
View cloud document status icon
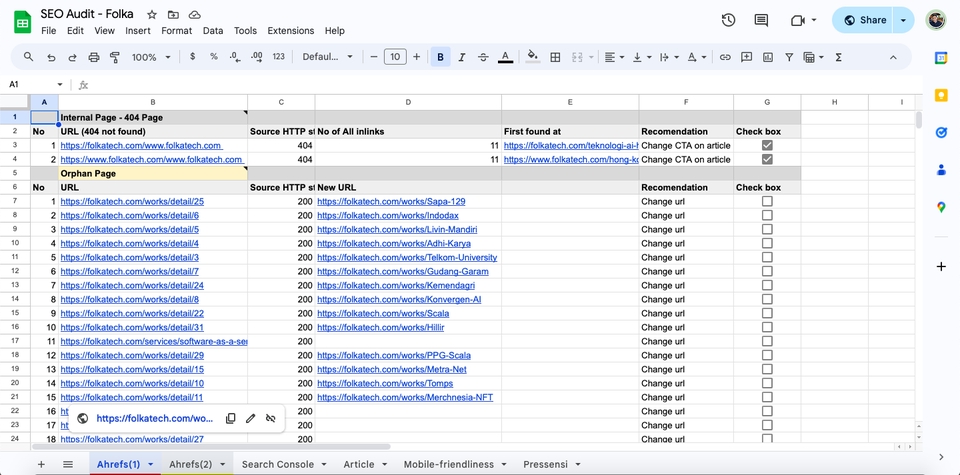195,14
